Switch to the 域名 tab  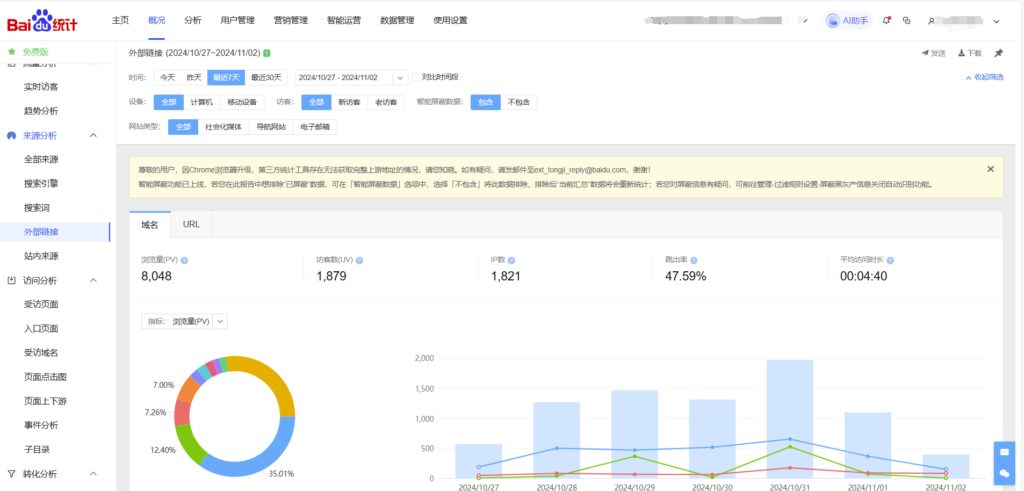150,224
